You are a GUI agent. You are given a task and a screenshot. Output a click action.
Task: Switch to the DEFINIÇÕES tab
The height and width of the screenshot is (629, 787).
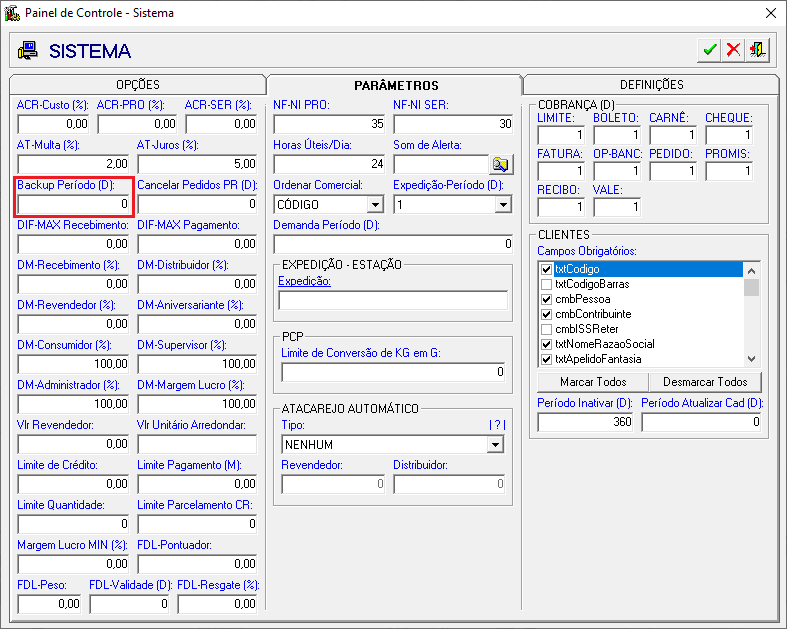click(x=651, y=85)
